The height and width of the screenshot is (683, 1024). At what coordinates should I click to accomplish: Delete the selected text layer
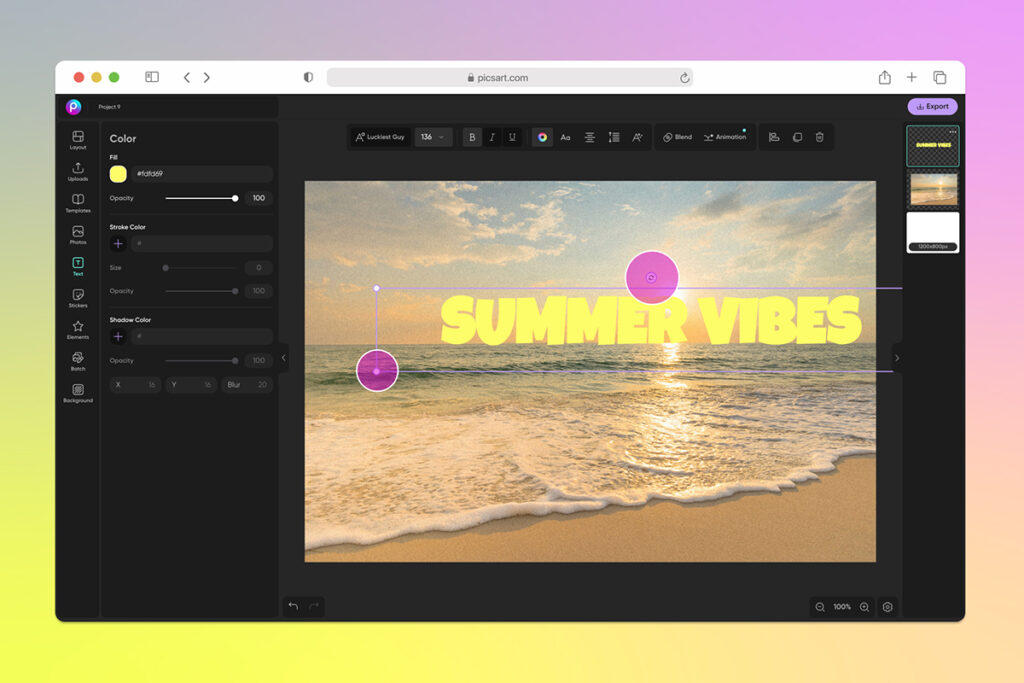(x=819, y=137)
